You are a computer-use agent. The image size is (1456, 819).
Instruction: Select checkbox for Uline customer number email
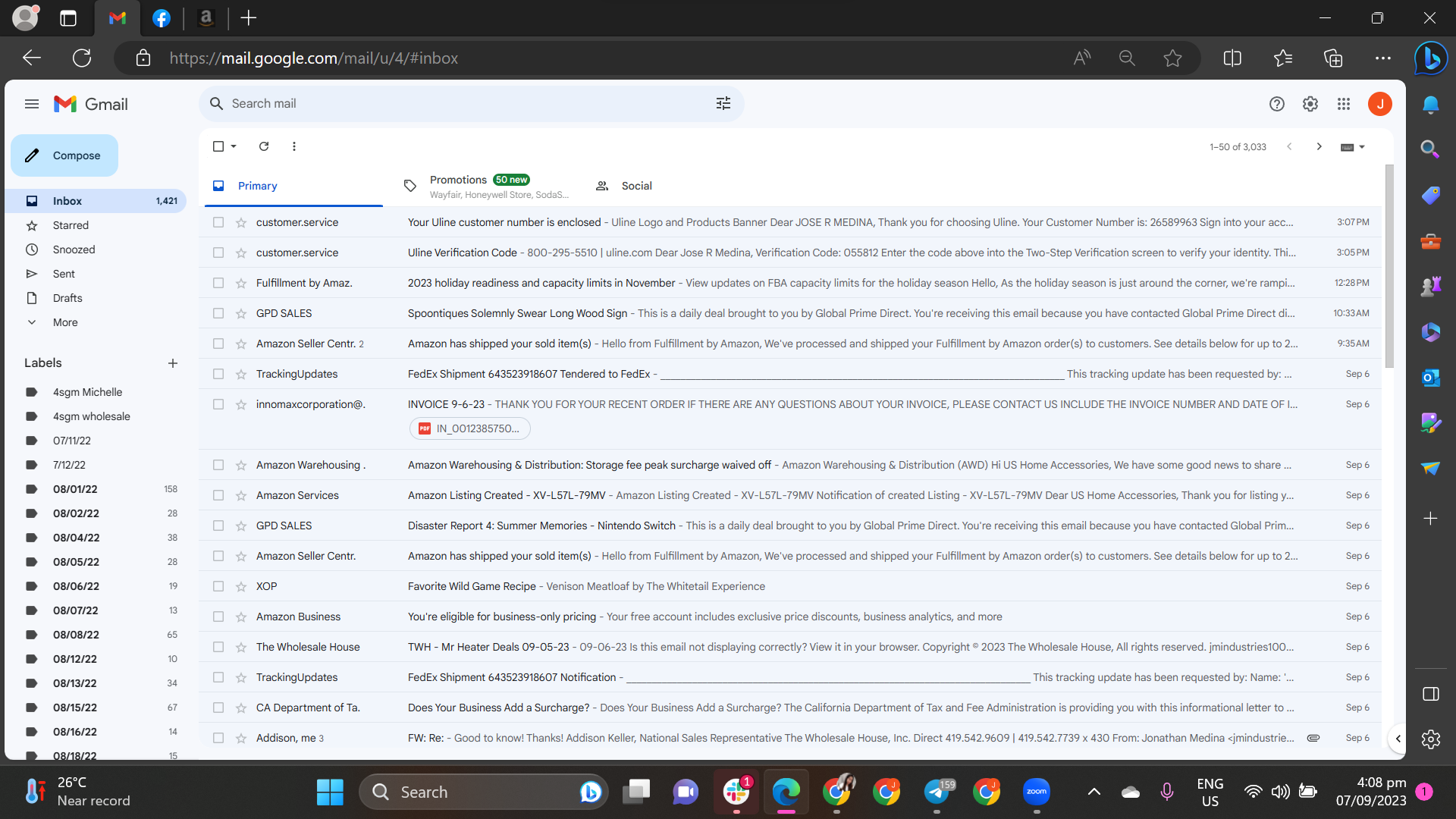click(x=218, y=222)
